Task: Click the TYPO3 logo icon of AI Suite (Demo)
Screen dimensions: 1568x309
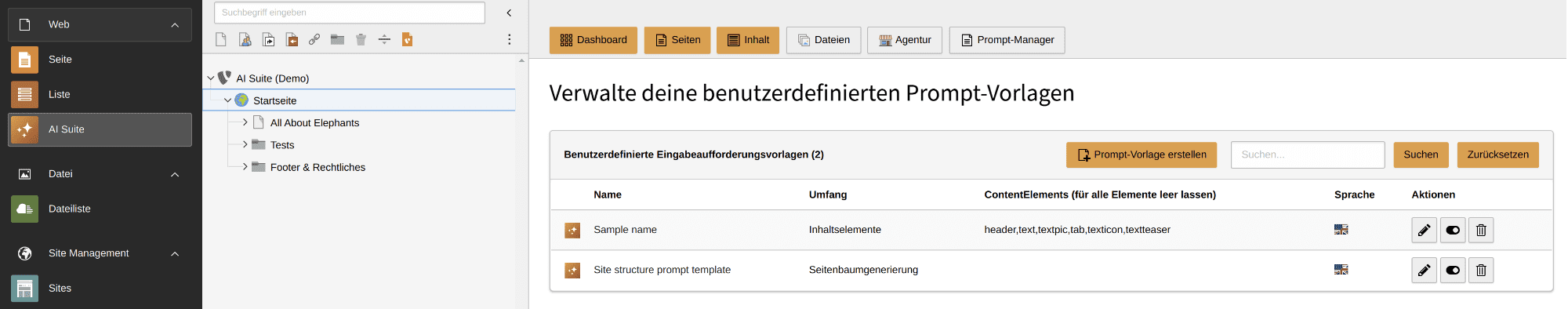Action: click(224, 78)
